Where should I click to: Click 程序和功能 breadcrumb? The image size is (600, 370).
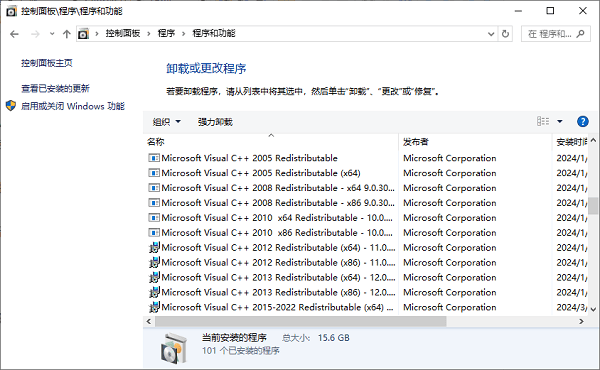(x=214, y=34)
